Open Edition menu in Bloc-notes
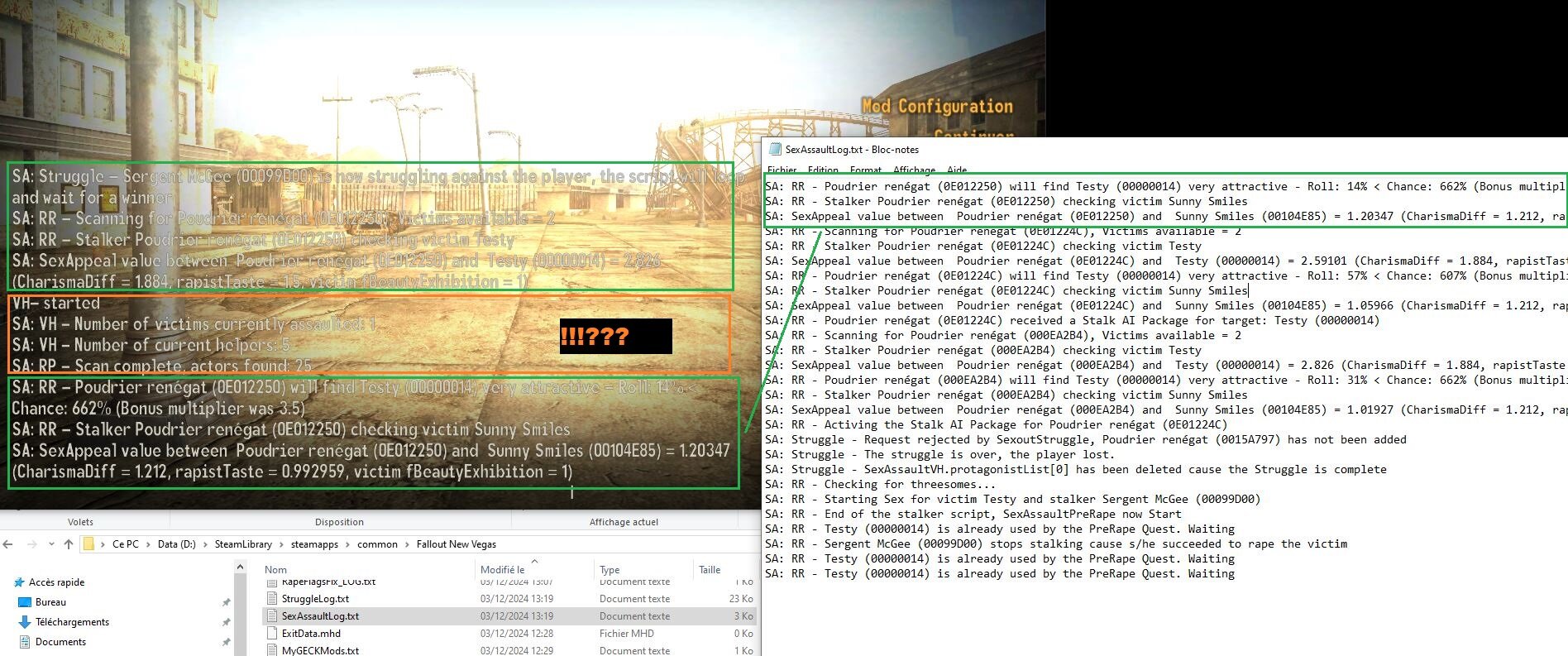This screenshot has height=656, width=1568. [x=823, y=170]
